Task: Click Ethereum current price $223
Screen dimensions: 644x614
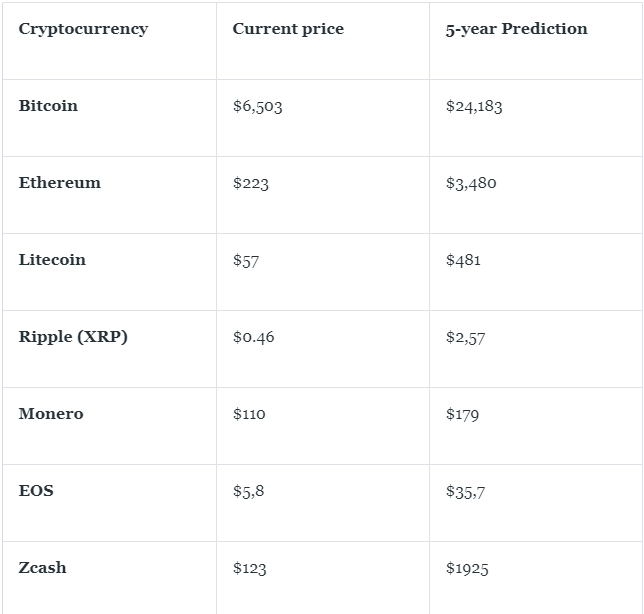Action: point(250,184)
